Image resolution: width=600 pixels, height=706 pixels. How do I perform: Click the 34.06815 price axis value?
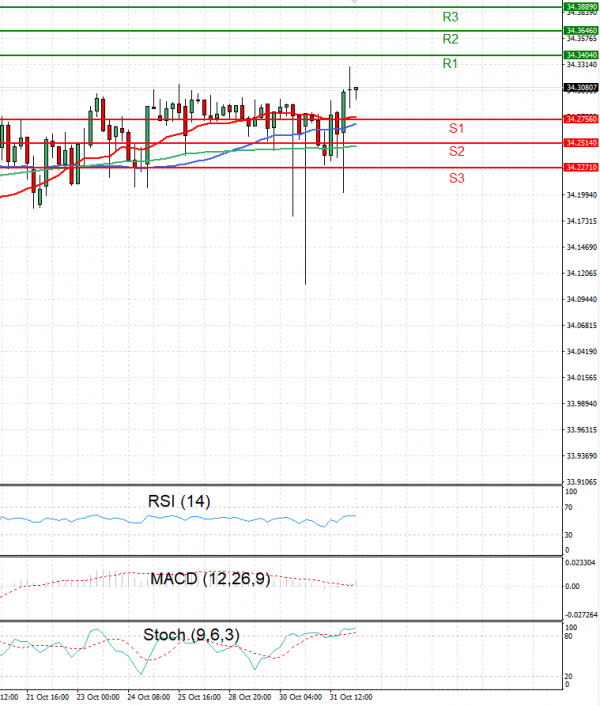[x=582, y=326]
